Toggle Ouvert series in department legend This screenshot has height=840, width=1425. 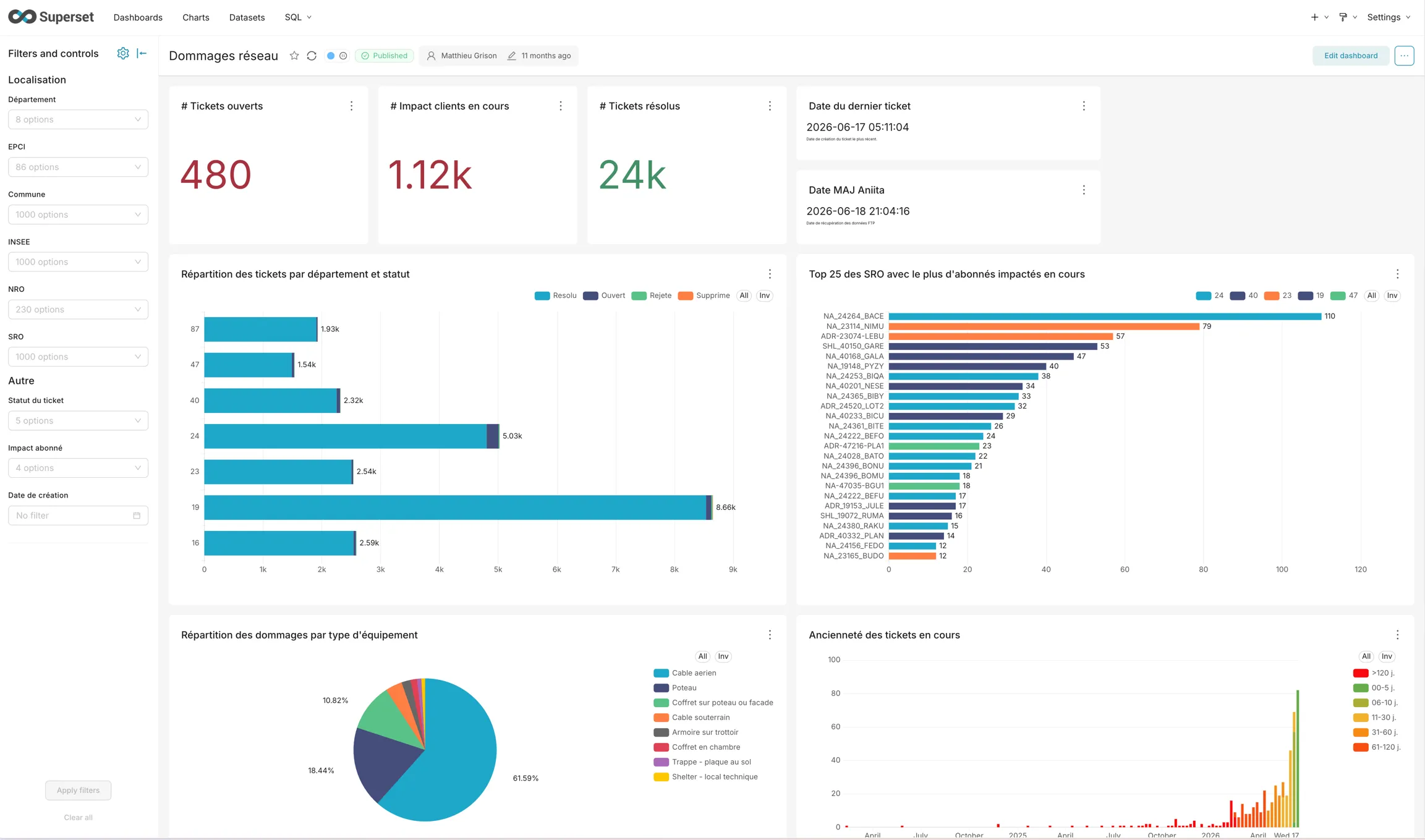point(605,295)
